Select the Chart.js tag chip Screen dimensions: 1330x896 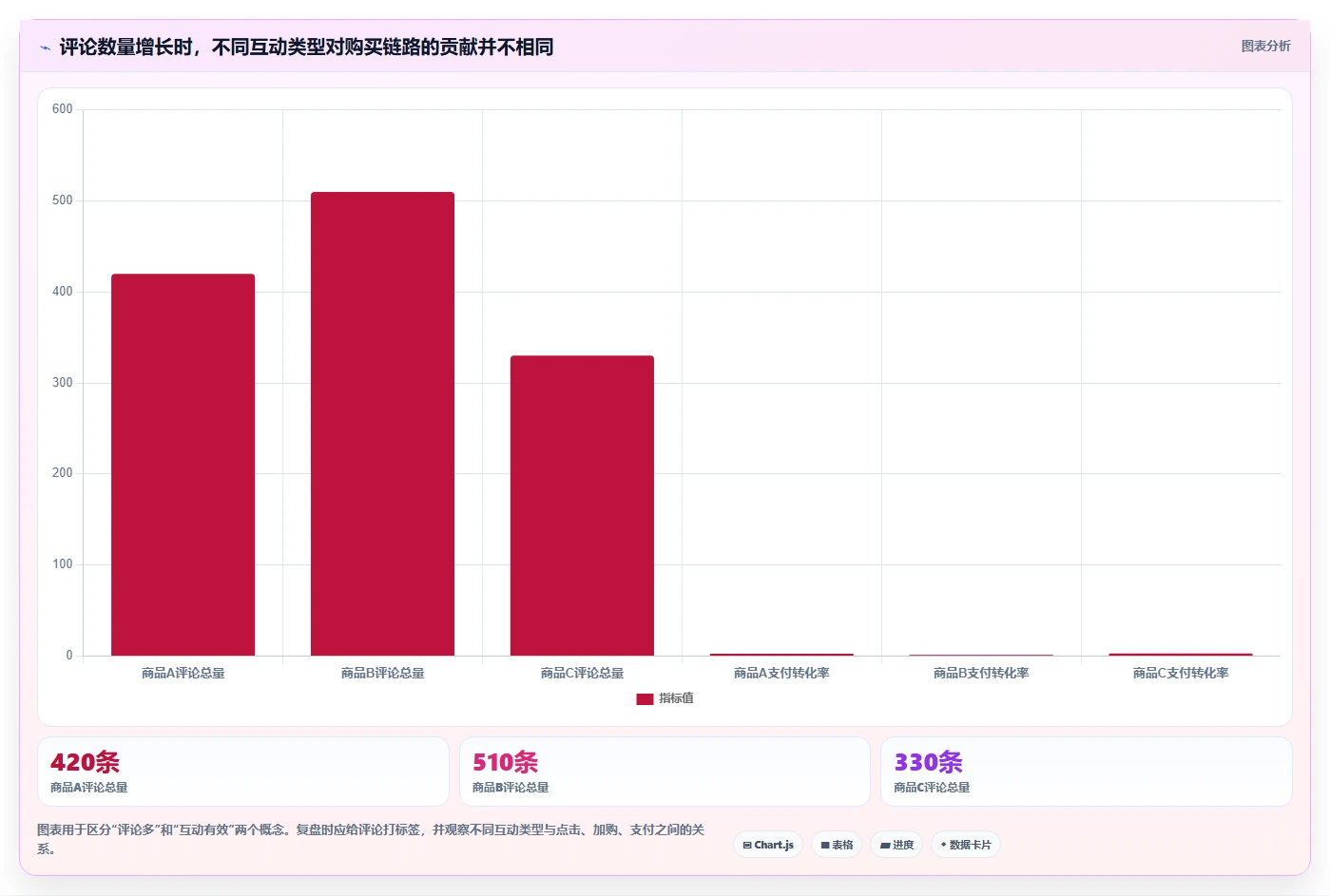(x=768, y=845)
